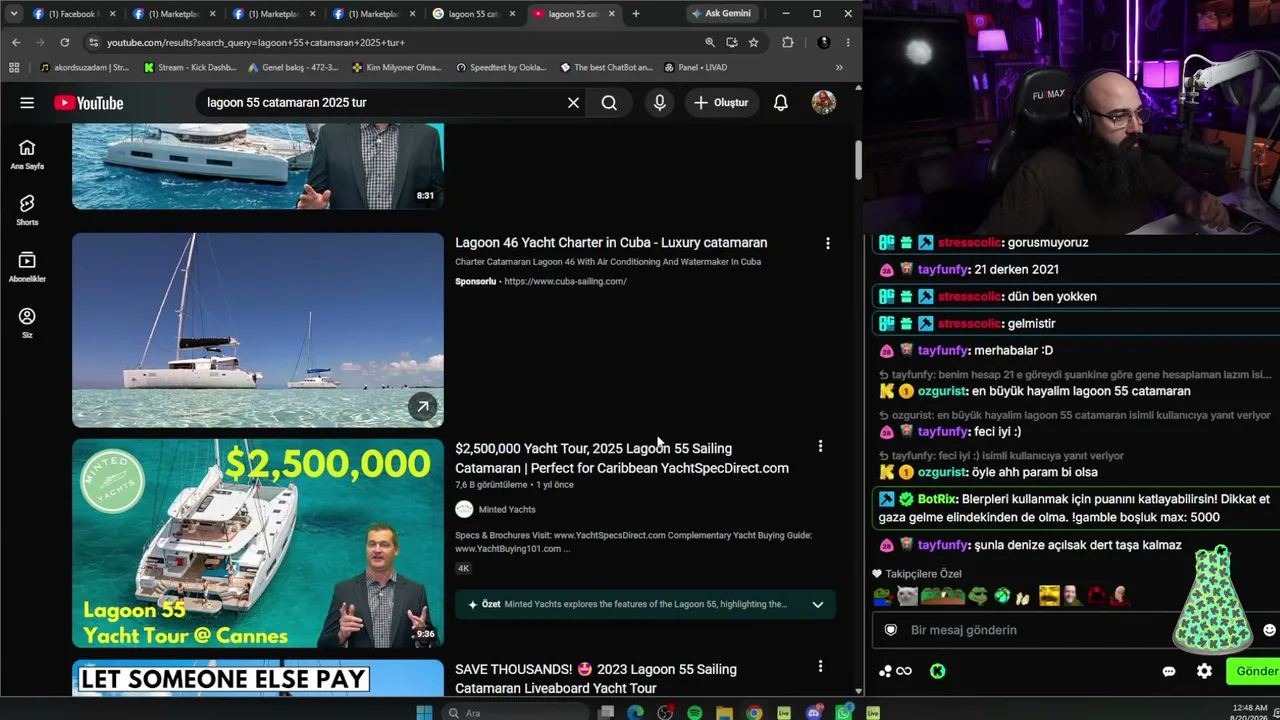Switch to the Facebook tab
This screenshot has width=1280, height=720.
pos(72,14)
